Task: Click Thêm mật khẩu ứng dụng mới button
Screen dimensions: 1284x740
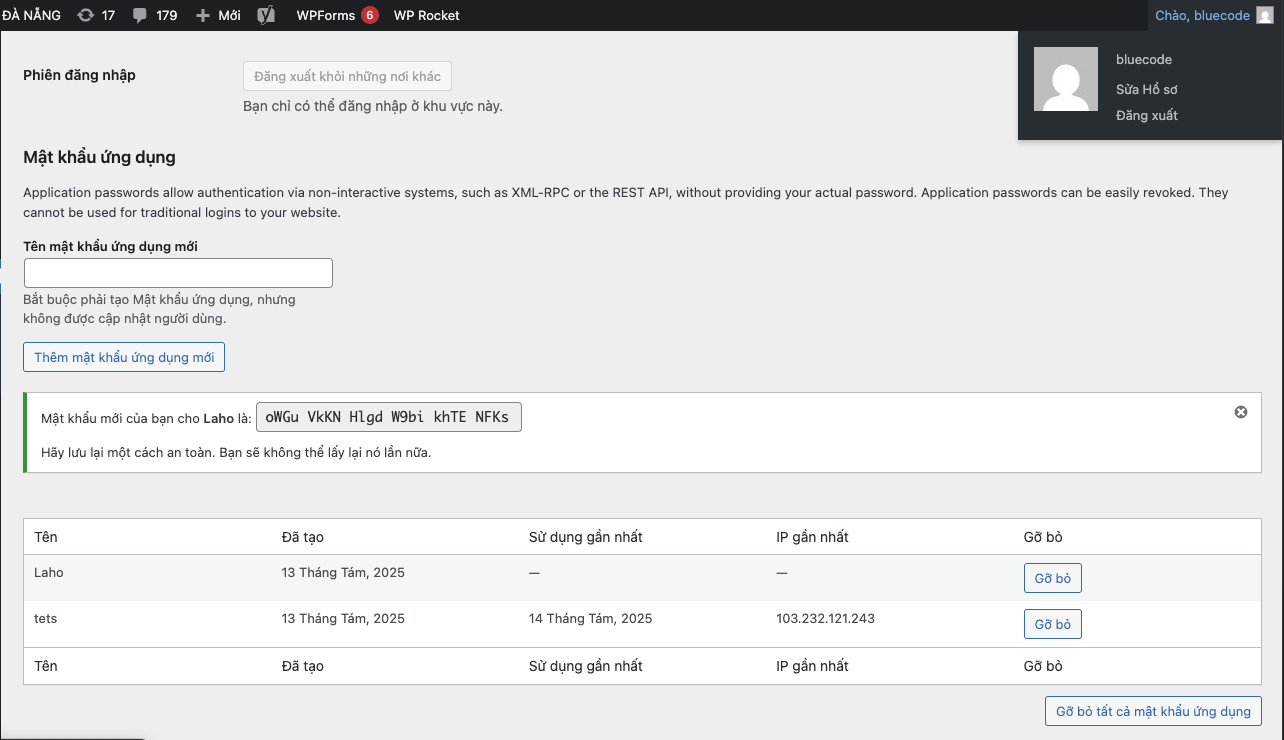Action: click(124, 357)
